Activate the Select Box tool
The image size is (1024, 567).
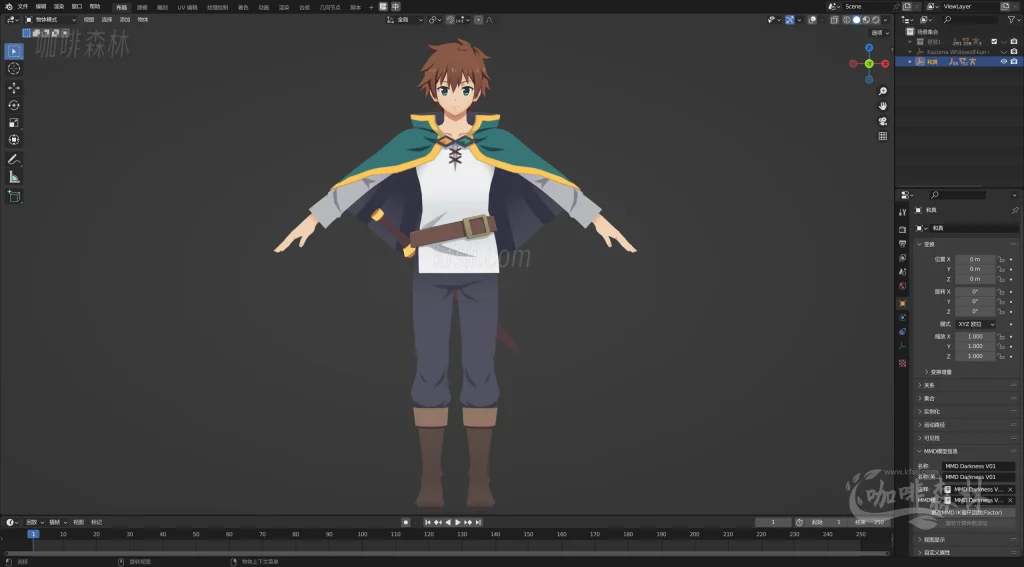pyautogui.click(x=14, y=51)
